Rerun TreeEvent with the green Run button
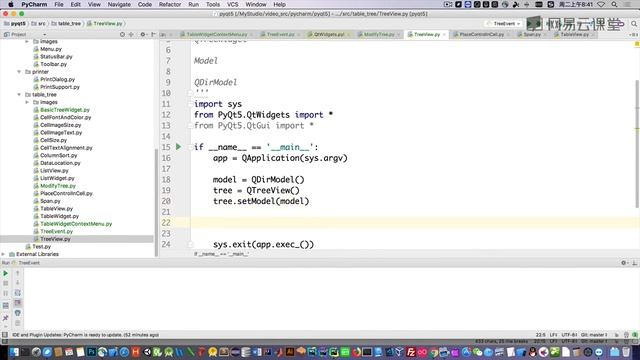 pos(5,273)
